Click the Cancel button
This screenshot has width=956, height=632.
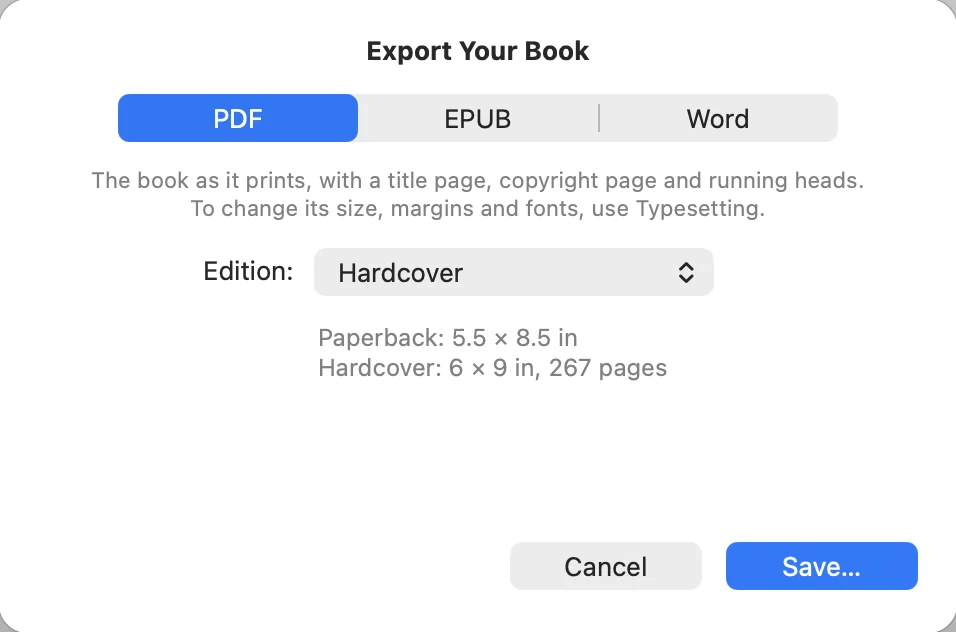click(x=605, y=566)
